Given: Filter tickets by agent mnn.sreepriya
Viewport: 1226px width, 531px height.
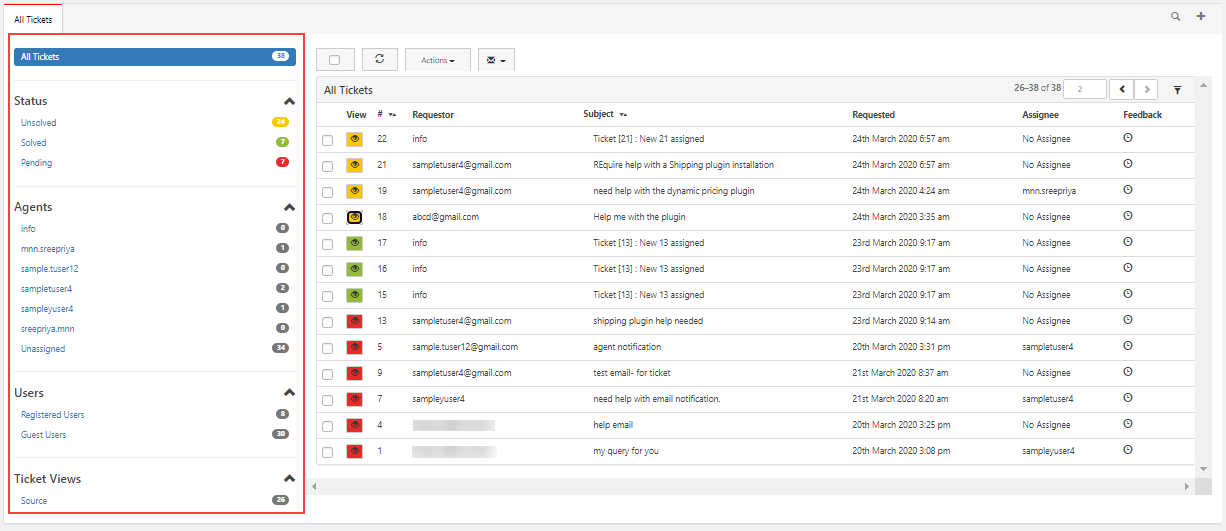Looking at the screenshot, I should 48,249.
